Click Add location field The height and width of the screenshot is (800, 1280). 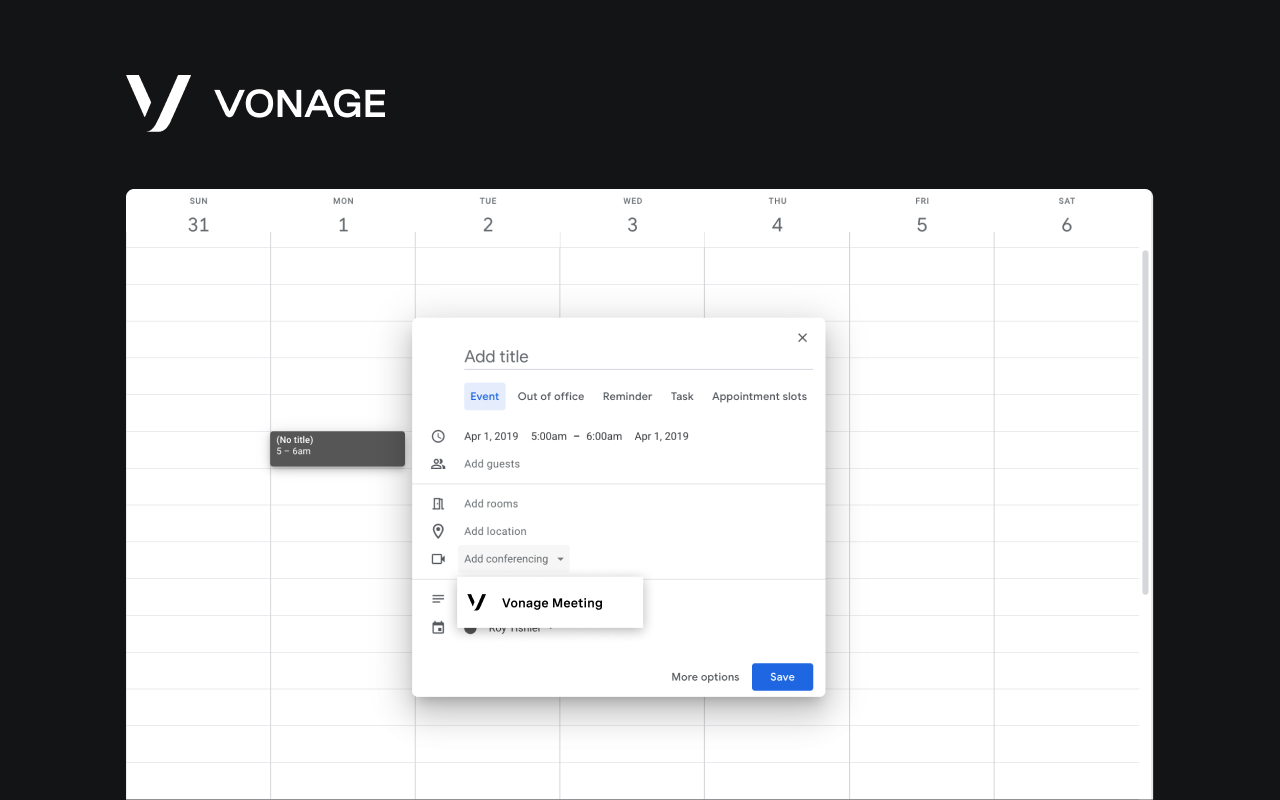point(495,531)
